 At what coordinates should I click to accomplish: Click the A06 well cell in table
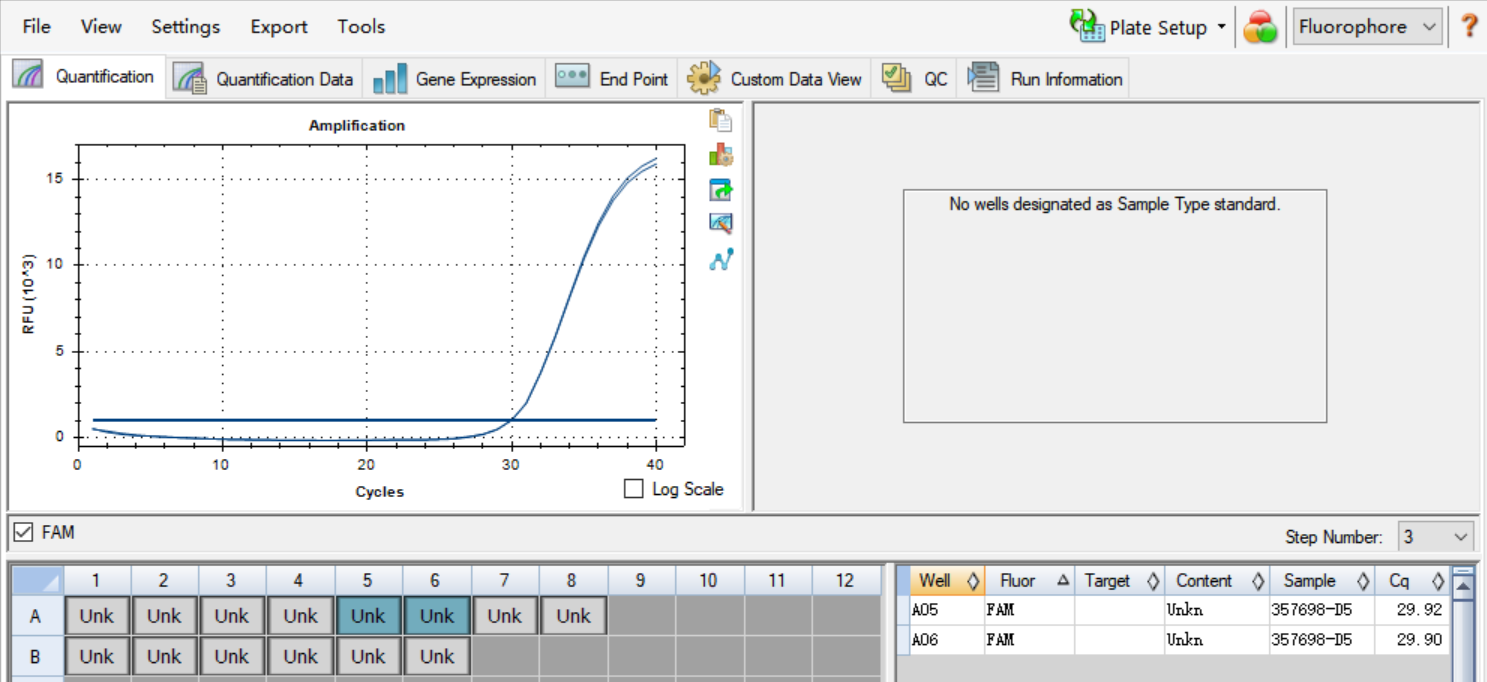[946, 640]
